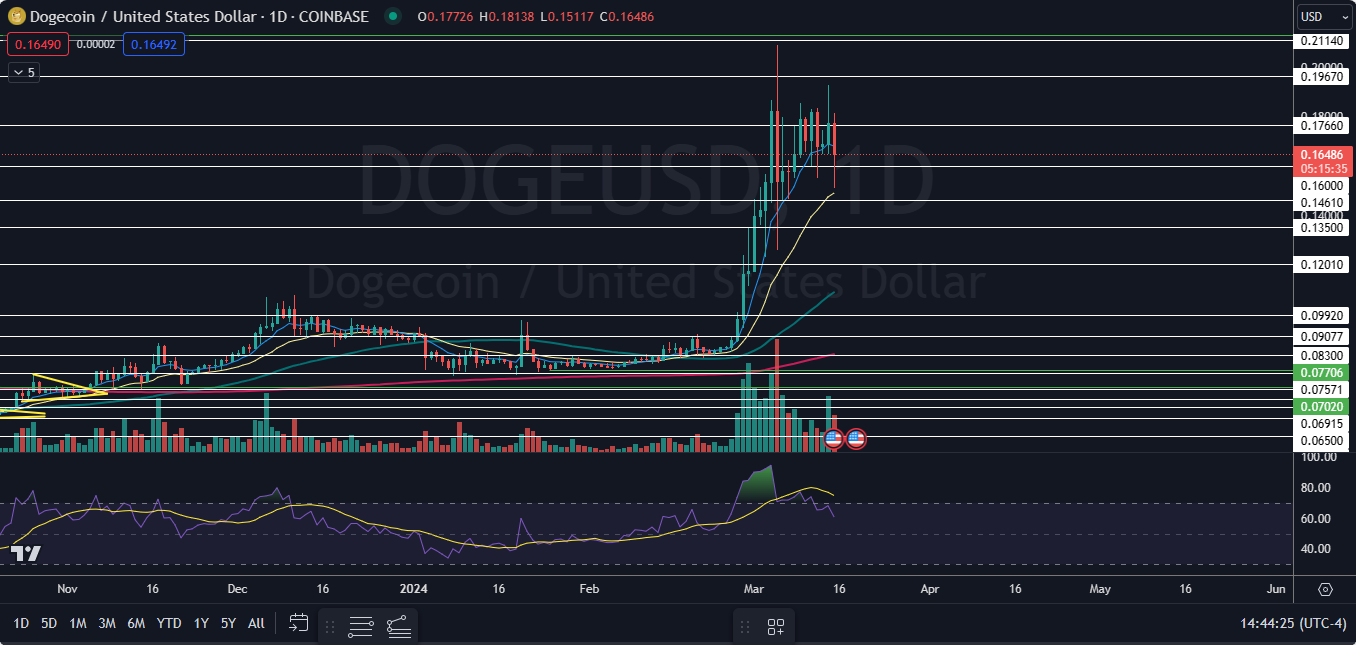Image resolution: width=1356 pixels, height=645 pixels.
Task: Select the 5Y time range
Action: 228,623
